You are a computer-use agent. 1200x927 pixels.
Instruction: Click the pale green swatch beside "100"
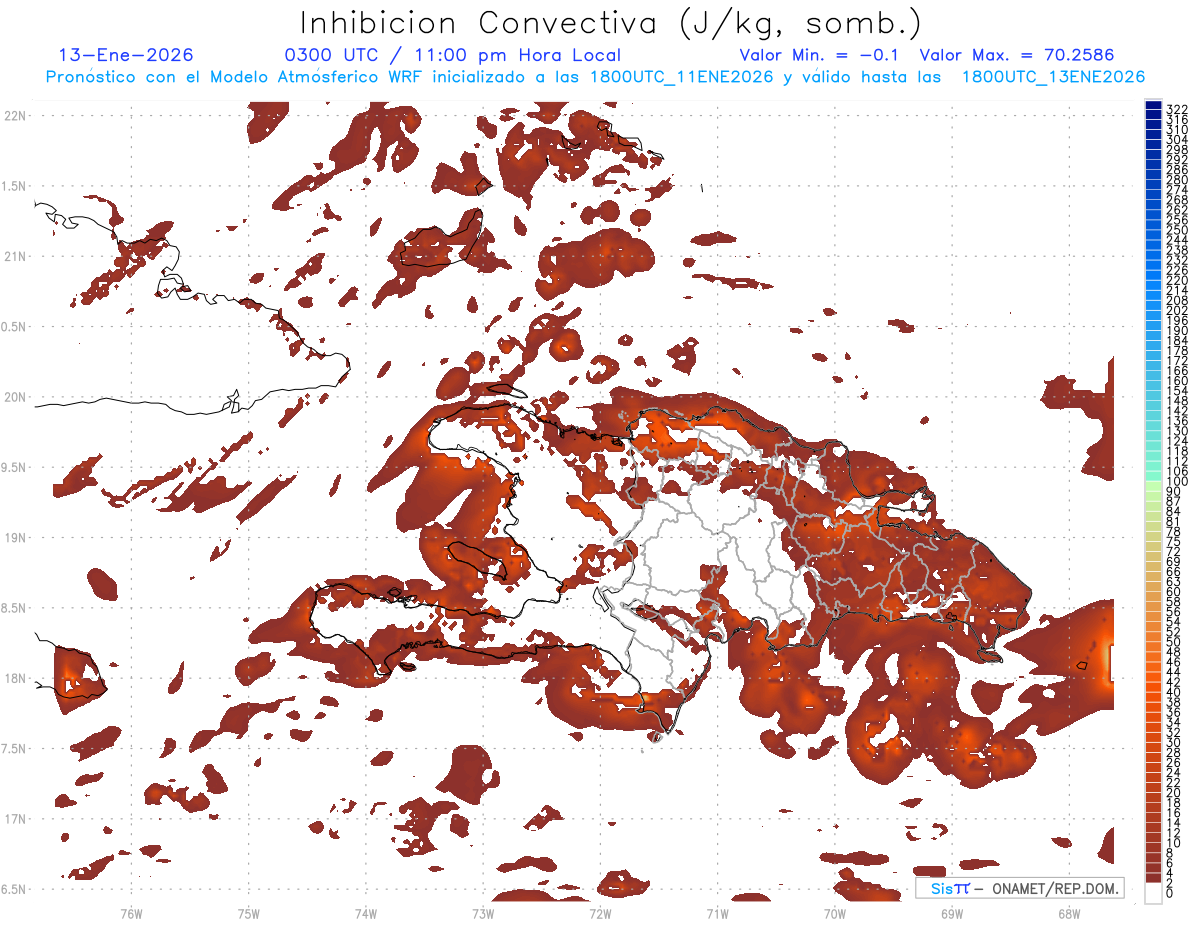point(1153,487)
